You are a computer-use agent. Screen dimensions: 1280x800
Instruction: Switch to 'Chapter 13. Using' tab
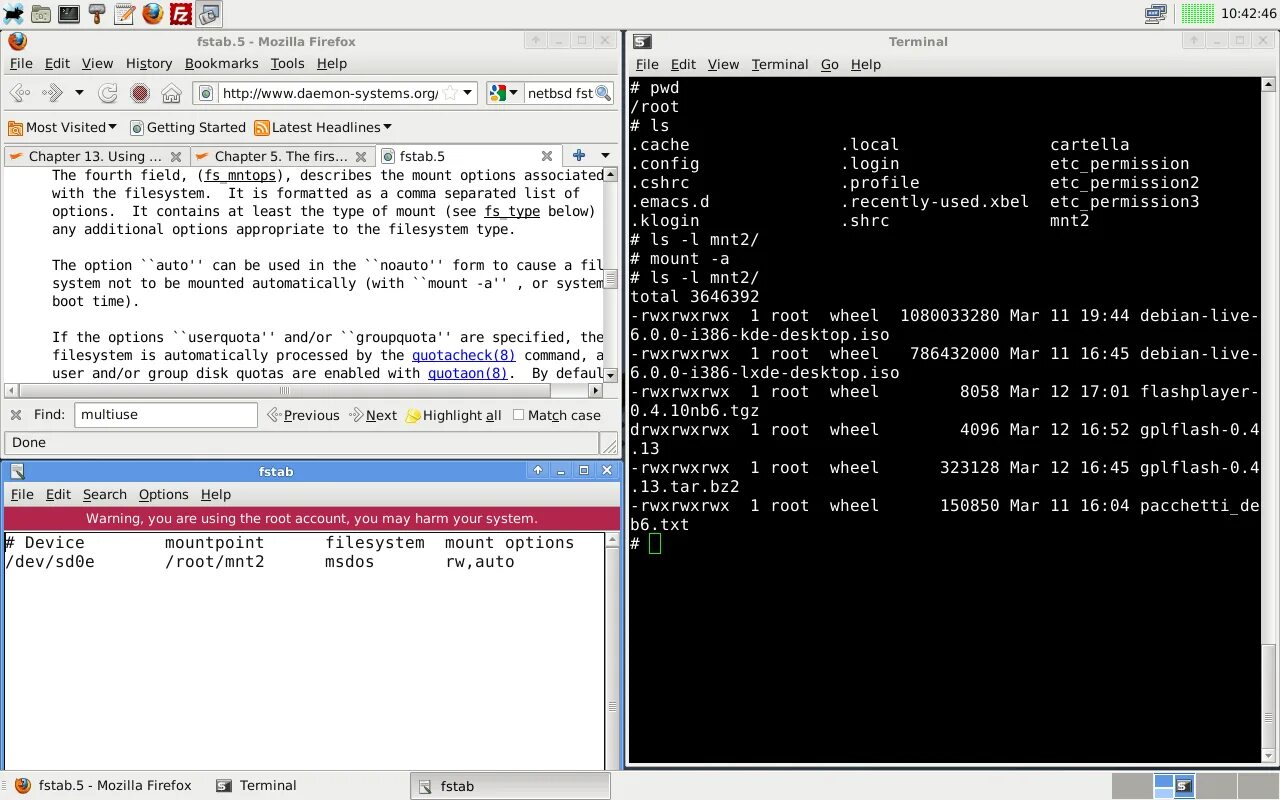click(95, 156)
